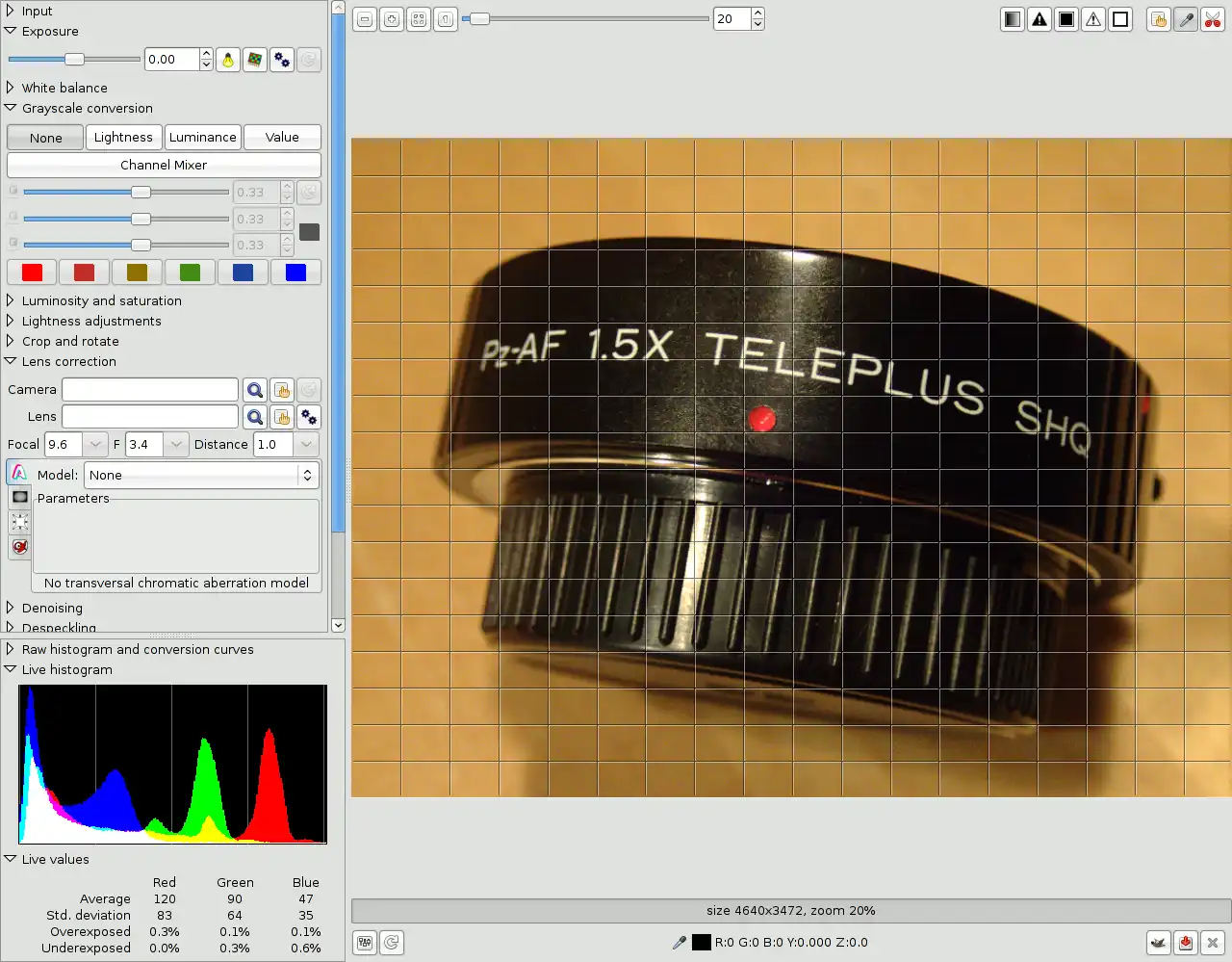
Task: Click the gears icon in Exposure row
Action: [282, 60]
